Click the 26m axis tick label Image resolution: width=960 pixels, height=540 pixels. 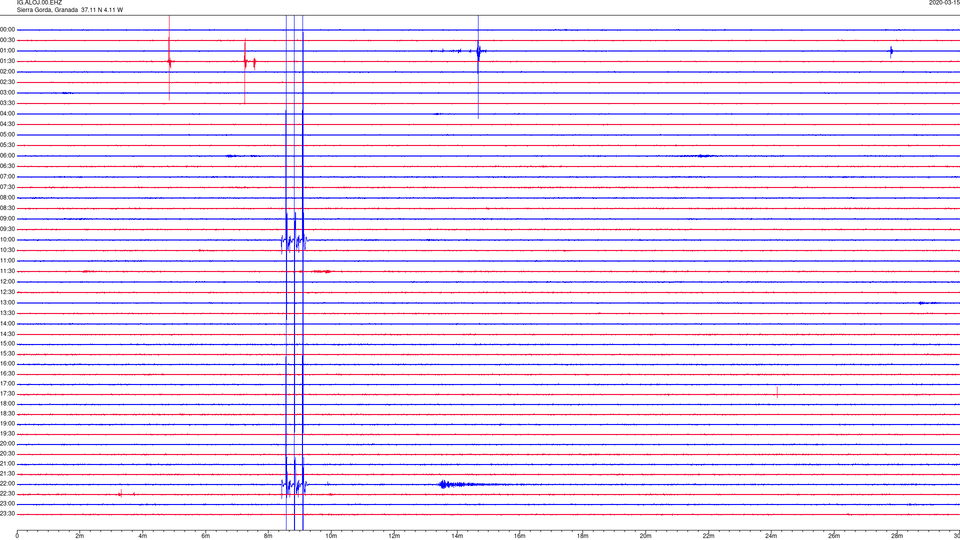pyautogui.click(x=834, y=536)
